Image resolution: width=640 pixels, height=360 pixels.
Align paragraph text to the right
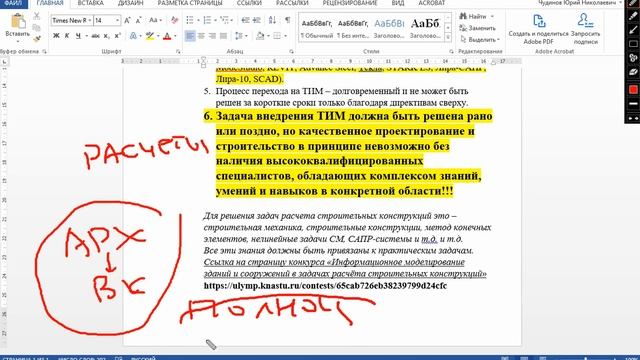pos(212,36)
